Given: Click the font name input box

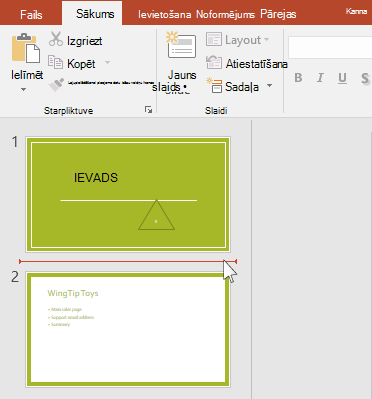Looking at the screenshot, I should pos(330,48).
